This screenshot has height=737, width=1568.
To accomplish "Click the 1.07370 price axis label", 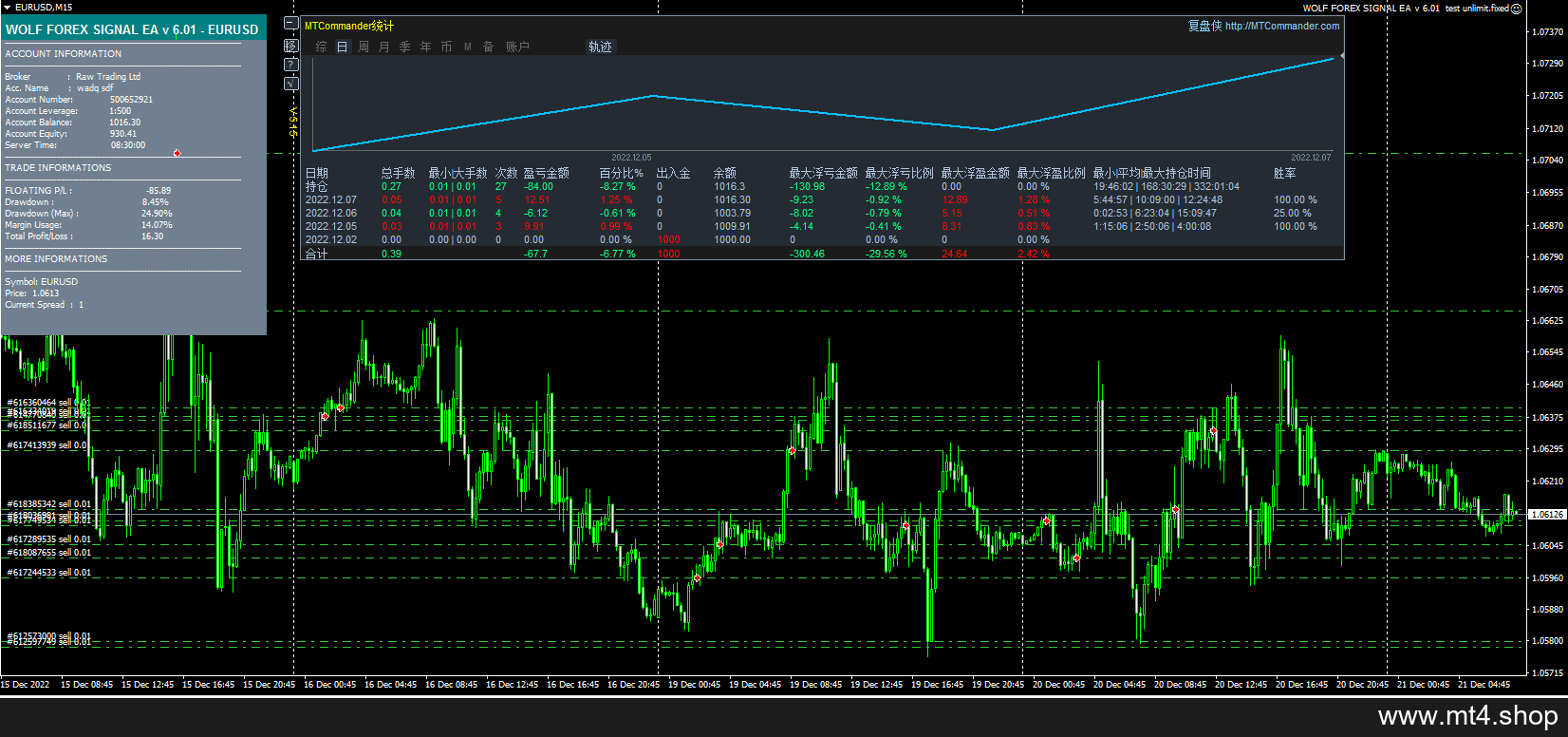I will 1548,31.
